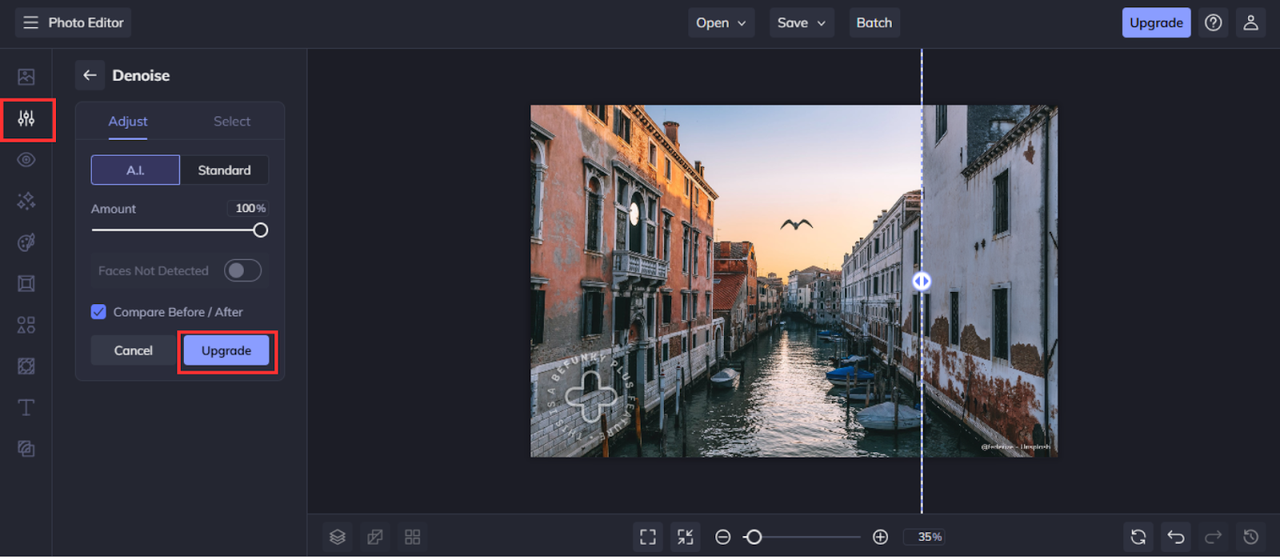The image size is (1280, 560).
Task: Expand the Save dropdown menu
Action: (x=801, y=23)
